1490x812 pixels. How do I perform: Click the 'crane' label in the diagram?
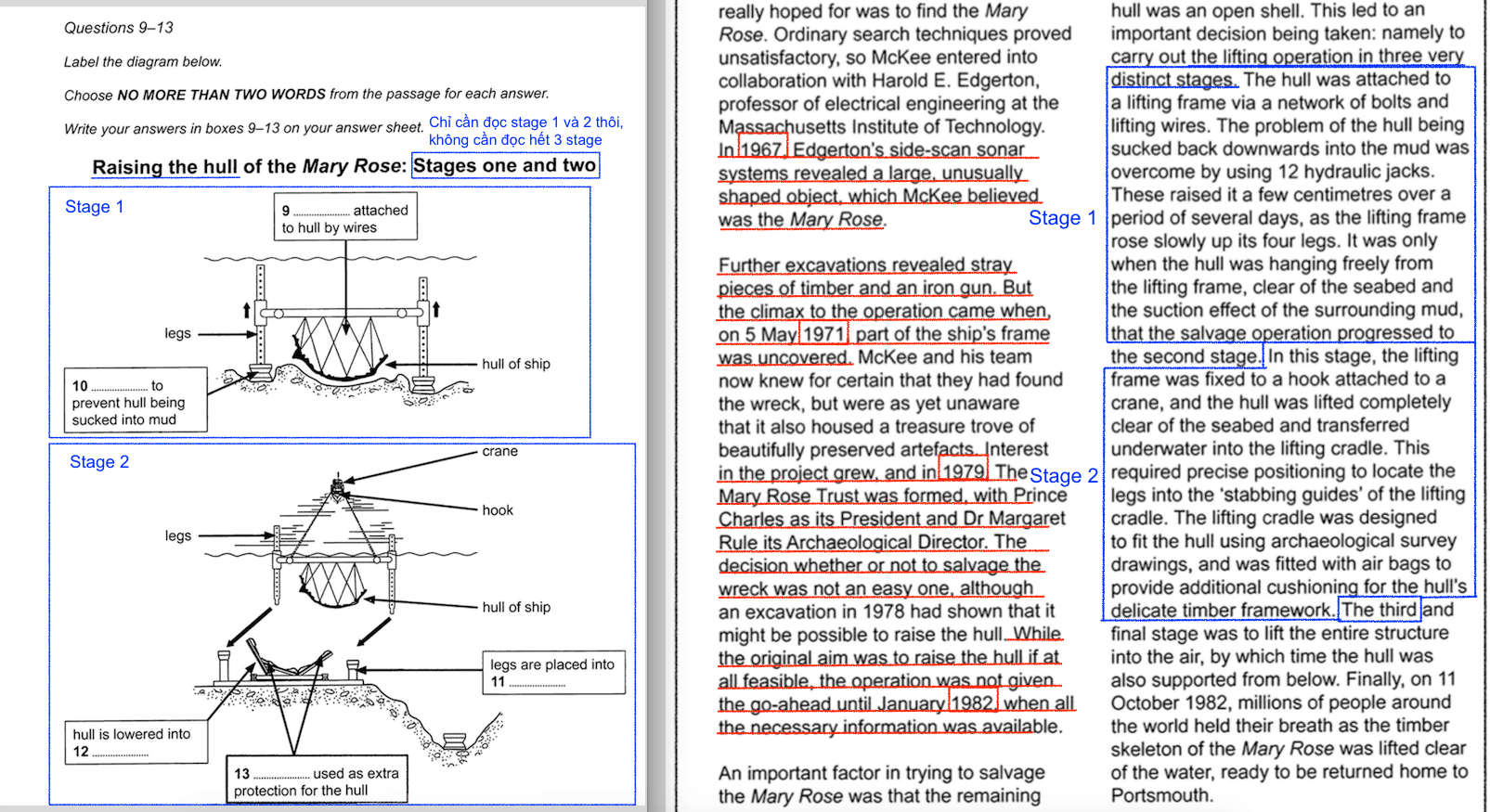coord(499,452)
